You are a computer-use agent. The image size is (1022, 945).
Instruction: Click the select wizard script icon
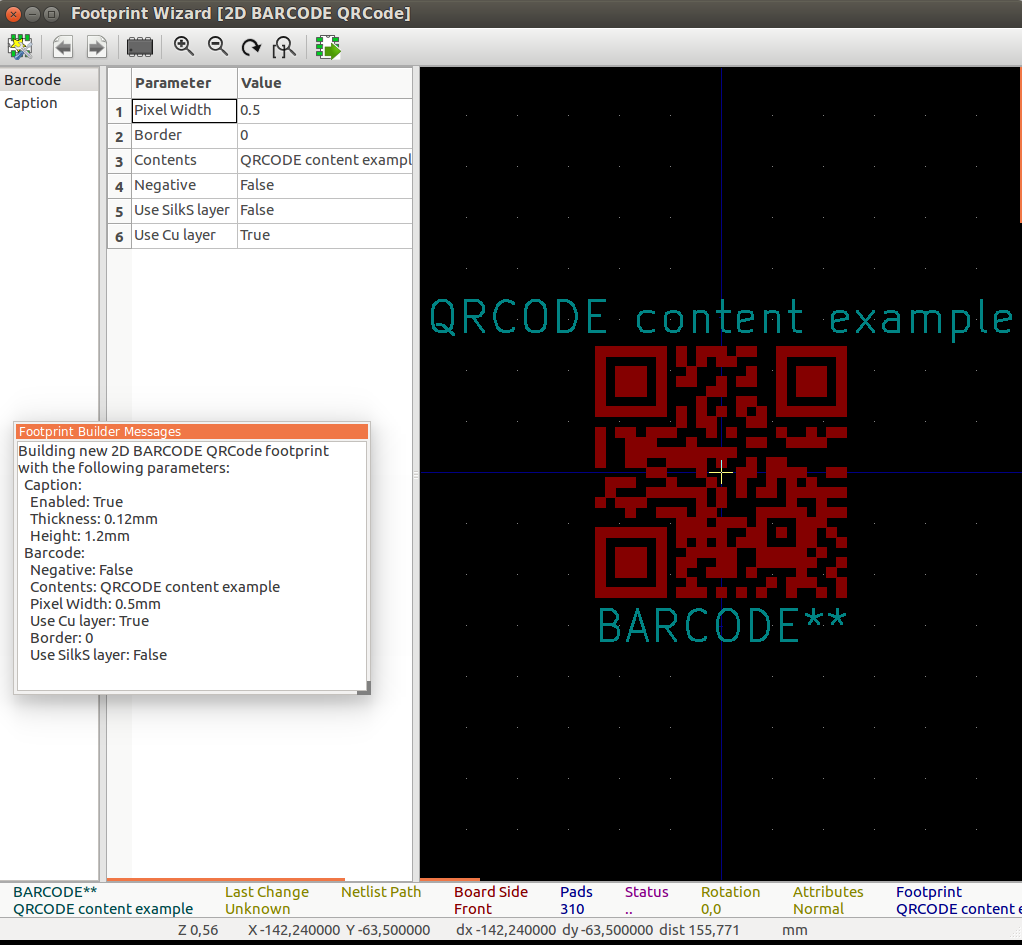(20, 47)
